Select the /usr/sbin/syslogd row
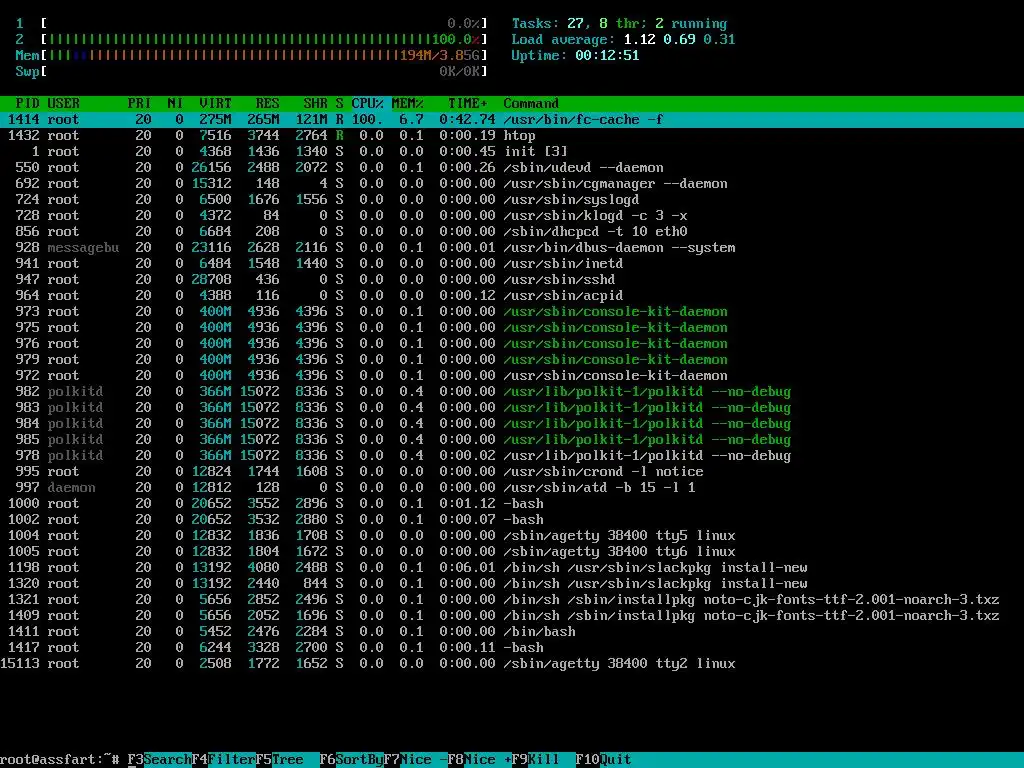The height and width of the screenshot is (768, 1024). click(512, 199)
